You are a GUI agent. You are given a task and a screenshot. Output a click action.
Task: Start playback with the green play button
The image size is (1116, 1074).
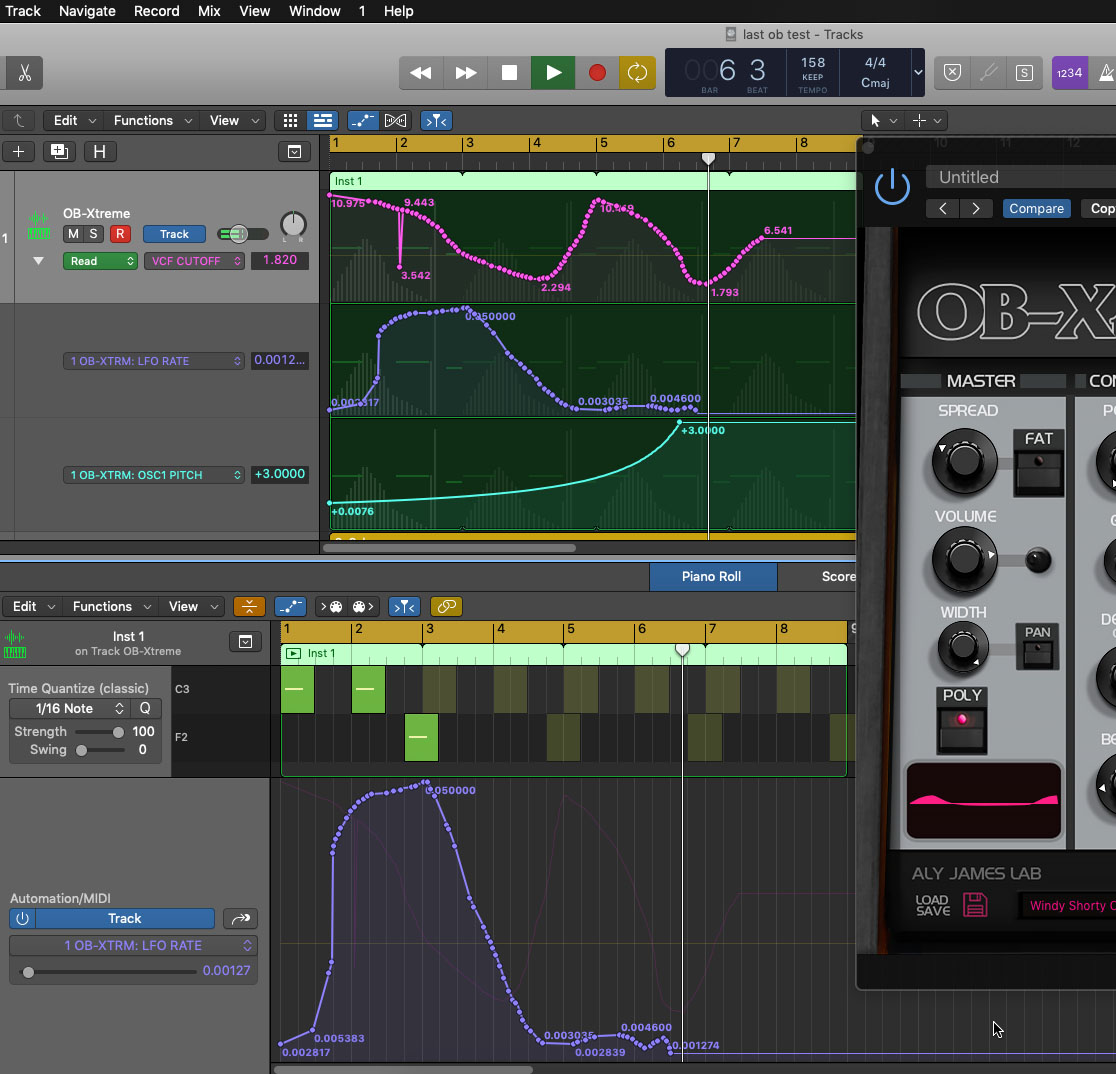click(x=553, y=73)
